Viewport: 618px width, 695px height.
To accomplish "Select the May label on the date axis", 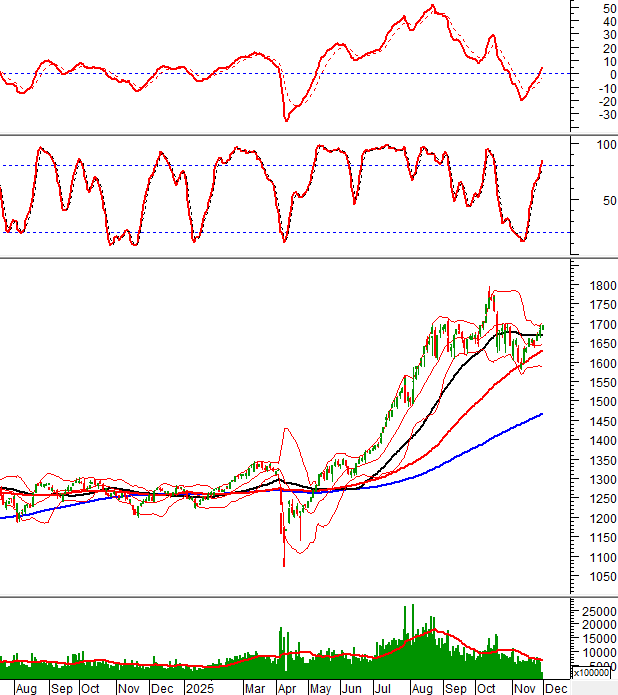I will [320, 689].
